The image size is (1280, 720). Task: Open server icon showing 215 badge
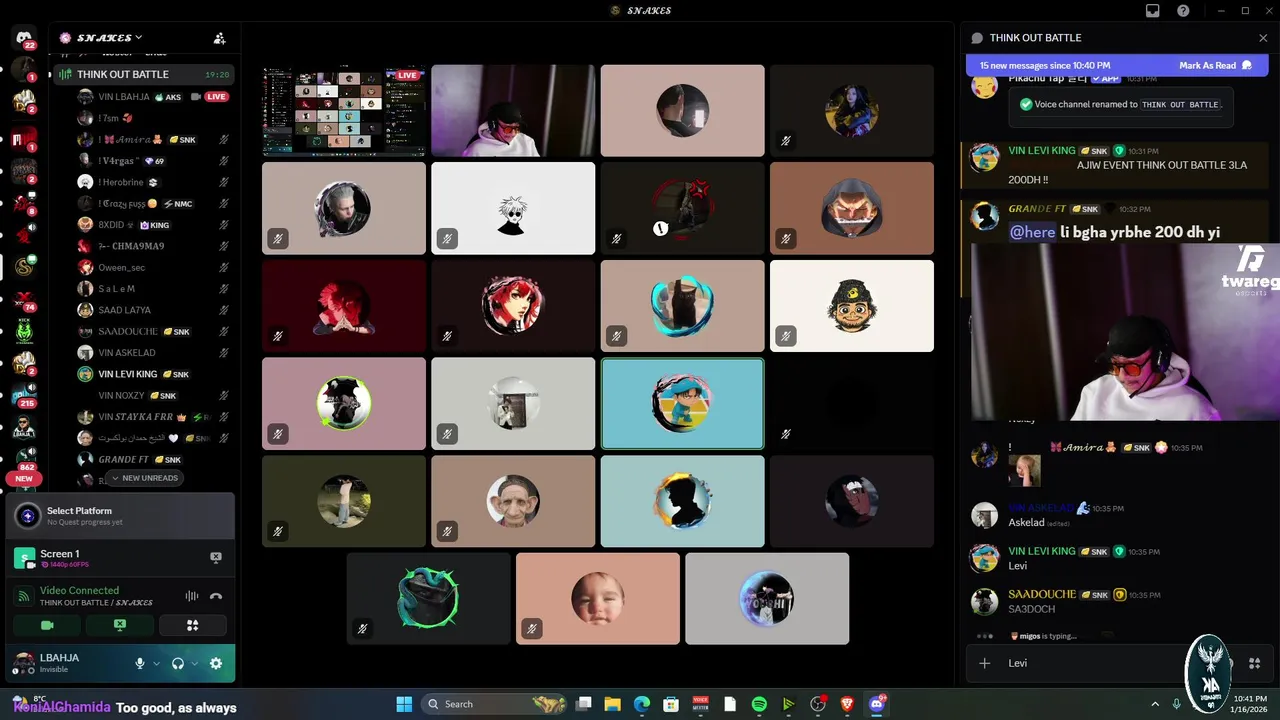pos(24,396)
